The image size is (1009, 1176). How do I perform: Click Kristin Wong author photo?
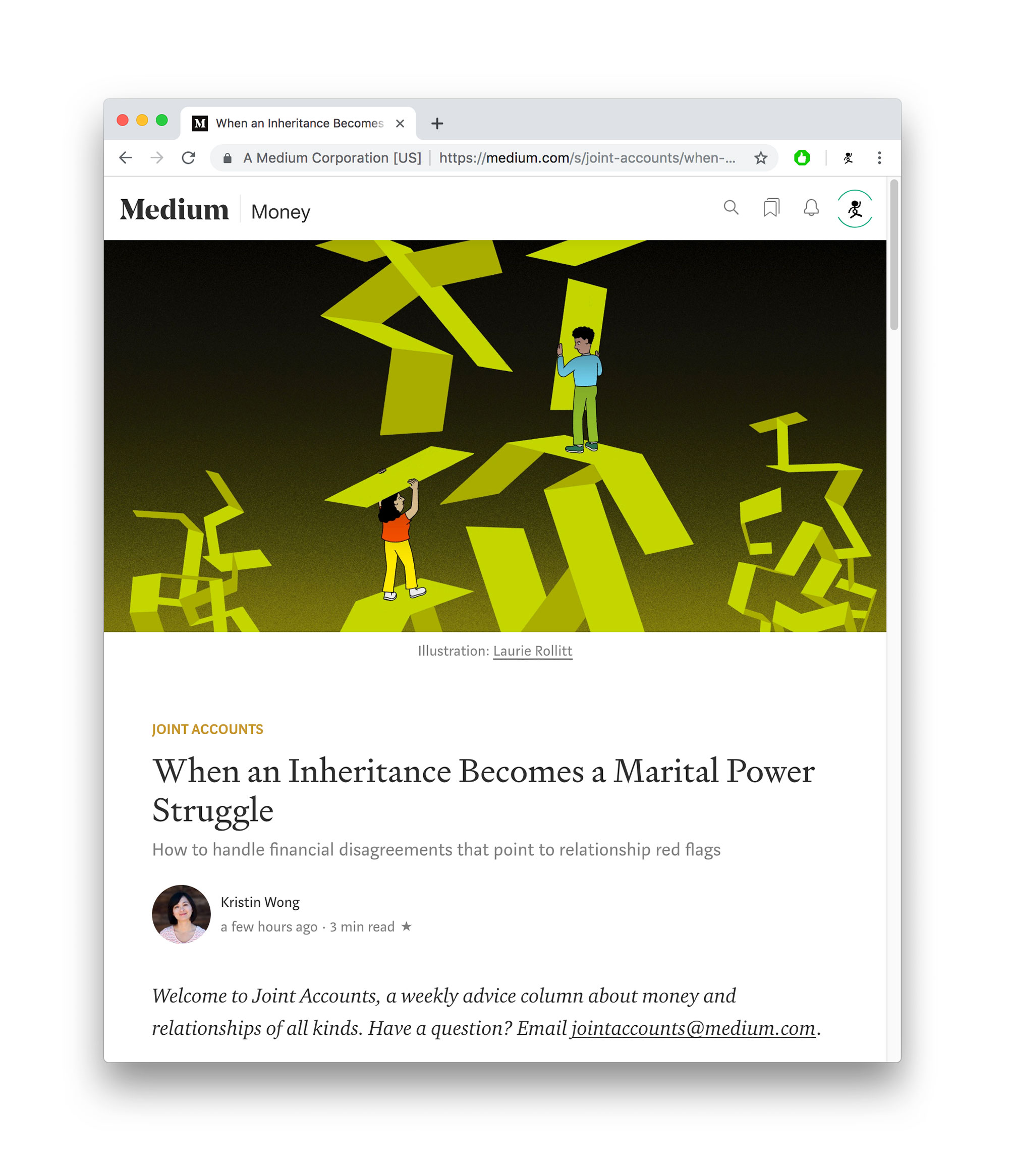pyautogui.click(x=181, y=914)
